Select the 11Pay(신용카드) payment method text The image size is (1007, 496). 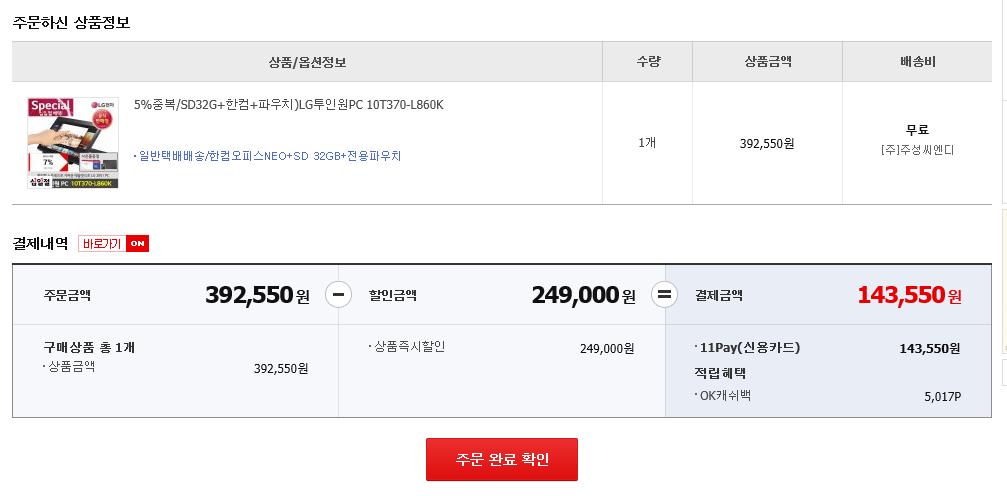[750, 348]
